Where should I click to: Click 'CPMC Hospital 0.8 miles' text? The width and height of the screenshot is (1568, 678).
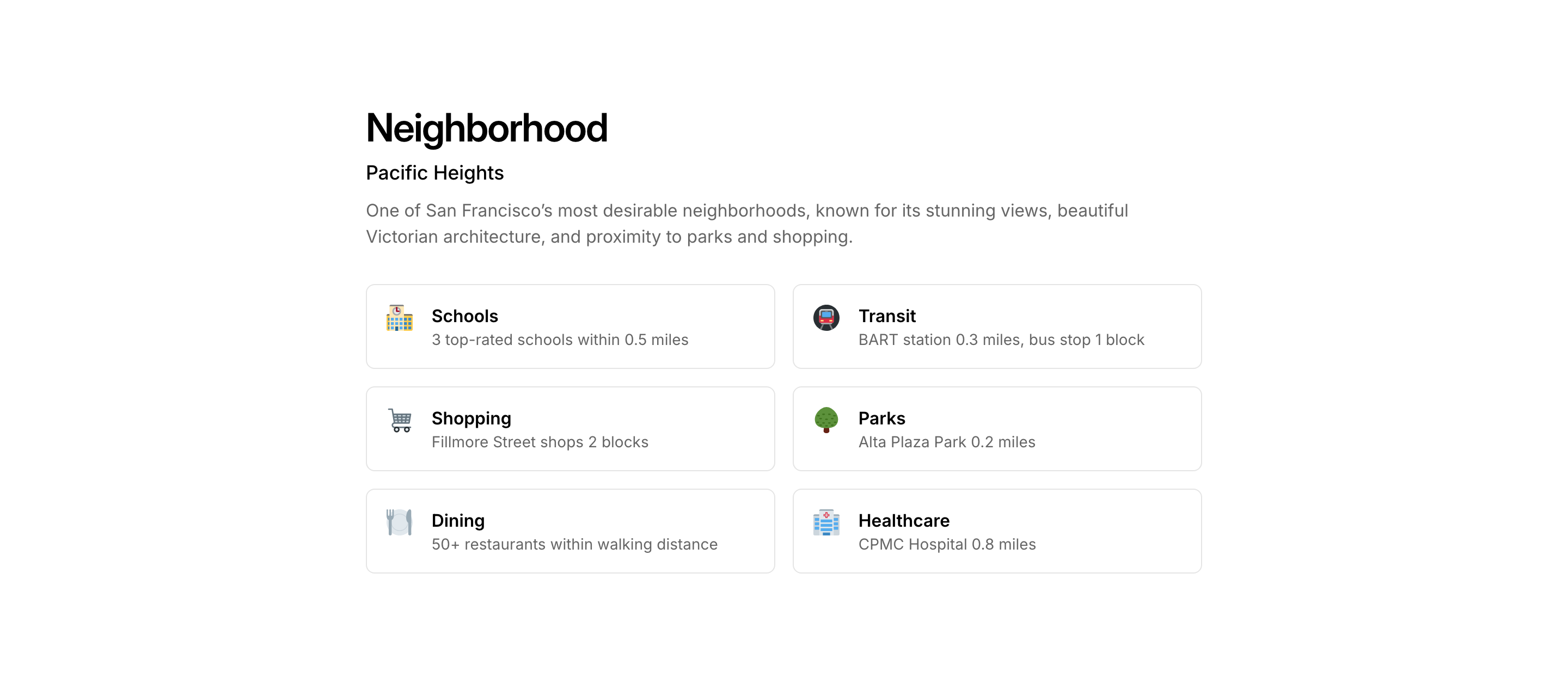[x=947, y=544]
